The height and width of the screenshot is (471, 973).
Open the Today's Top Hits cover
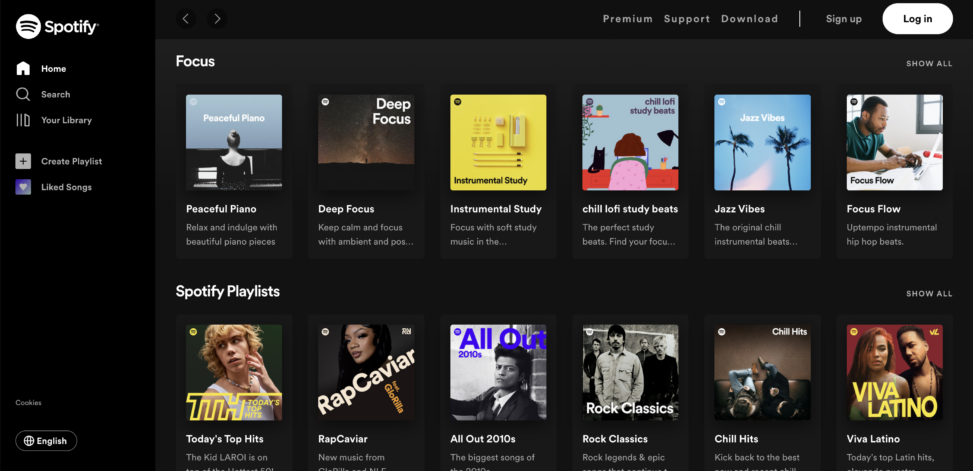[x=234, y=372]
